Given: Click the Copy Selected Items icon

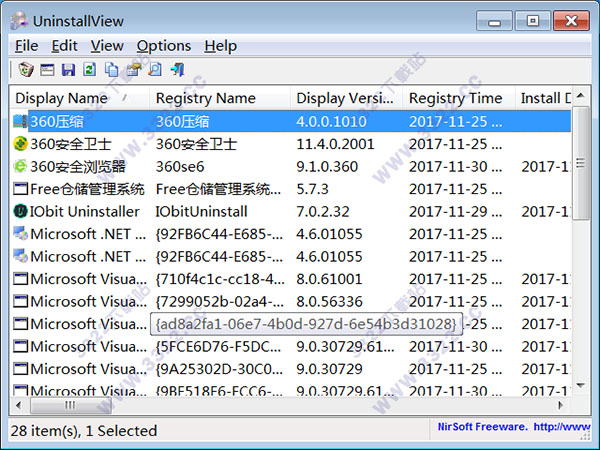Looking at the screenshot, I should tap(112, 70).
